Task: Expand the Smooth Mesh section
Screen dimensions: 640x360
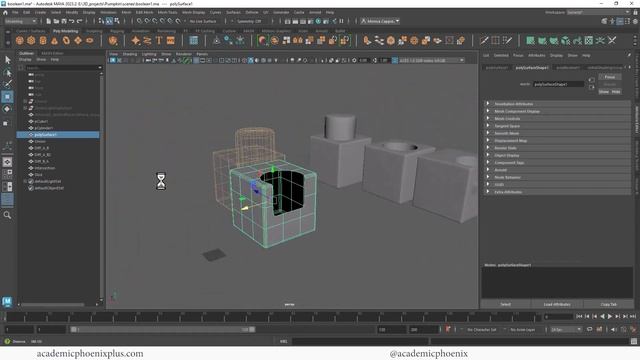Action: (557, 133)
